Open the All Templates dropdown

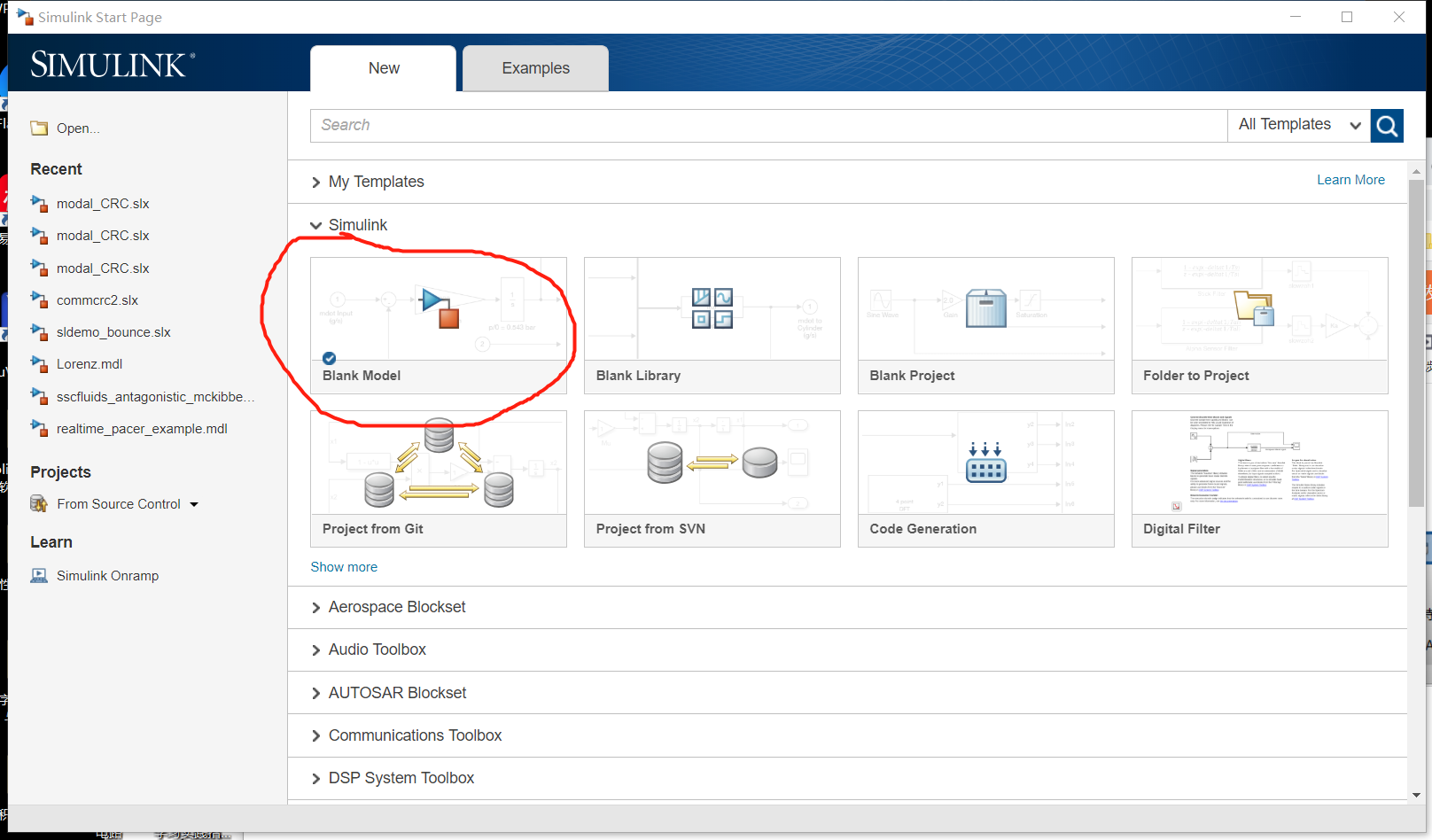[1299, 125]
